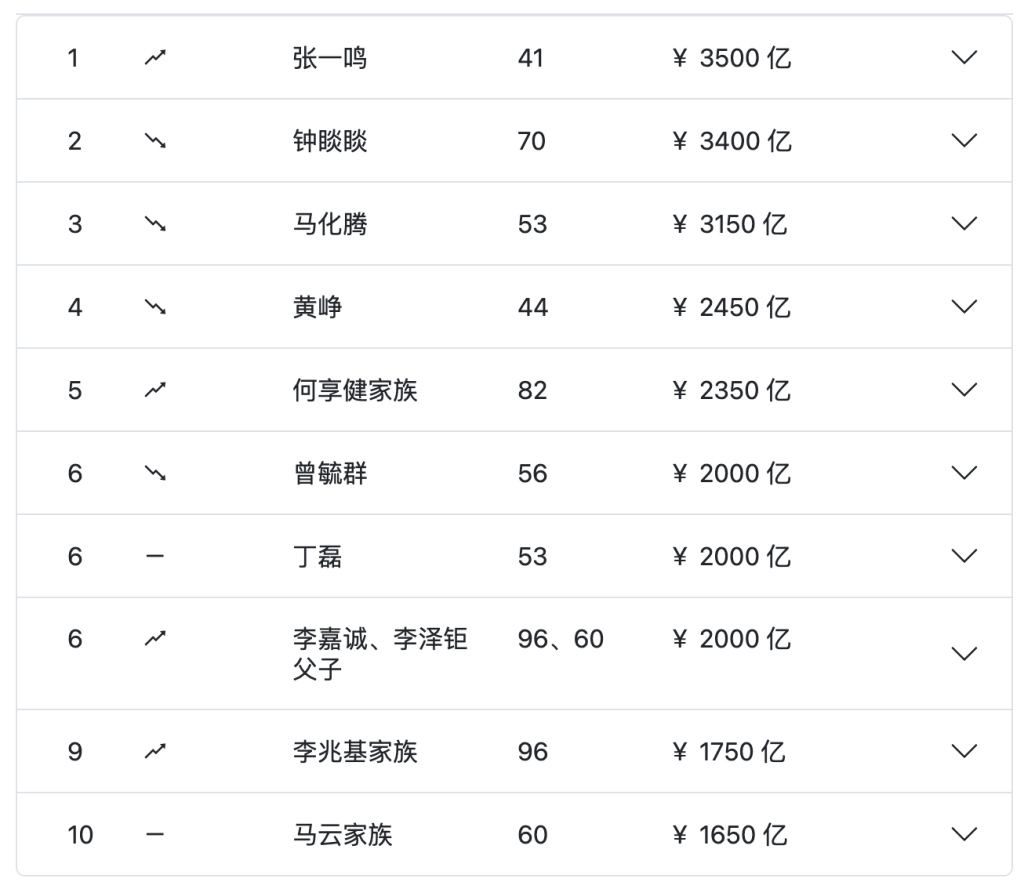Expand the 黄峥 row chevron
This screenshot has height=889, width=1024.
[x=964, y=307]
